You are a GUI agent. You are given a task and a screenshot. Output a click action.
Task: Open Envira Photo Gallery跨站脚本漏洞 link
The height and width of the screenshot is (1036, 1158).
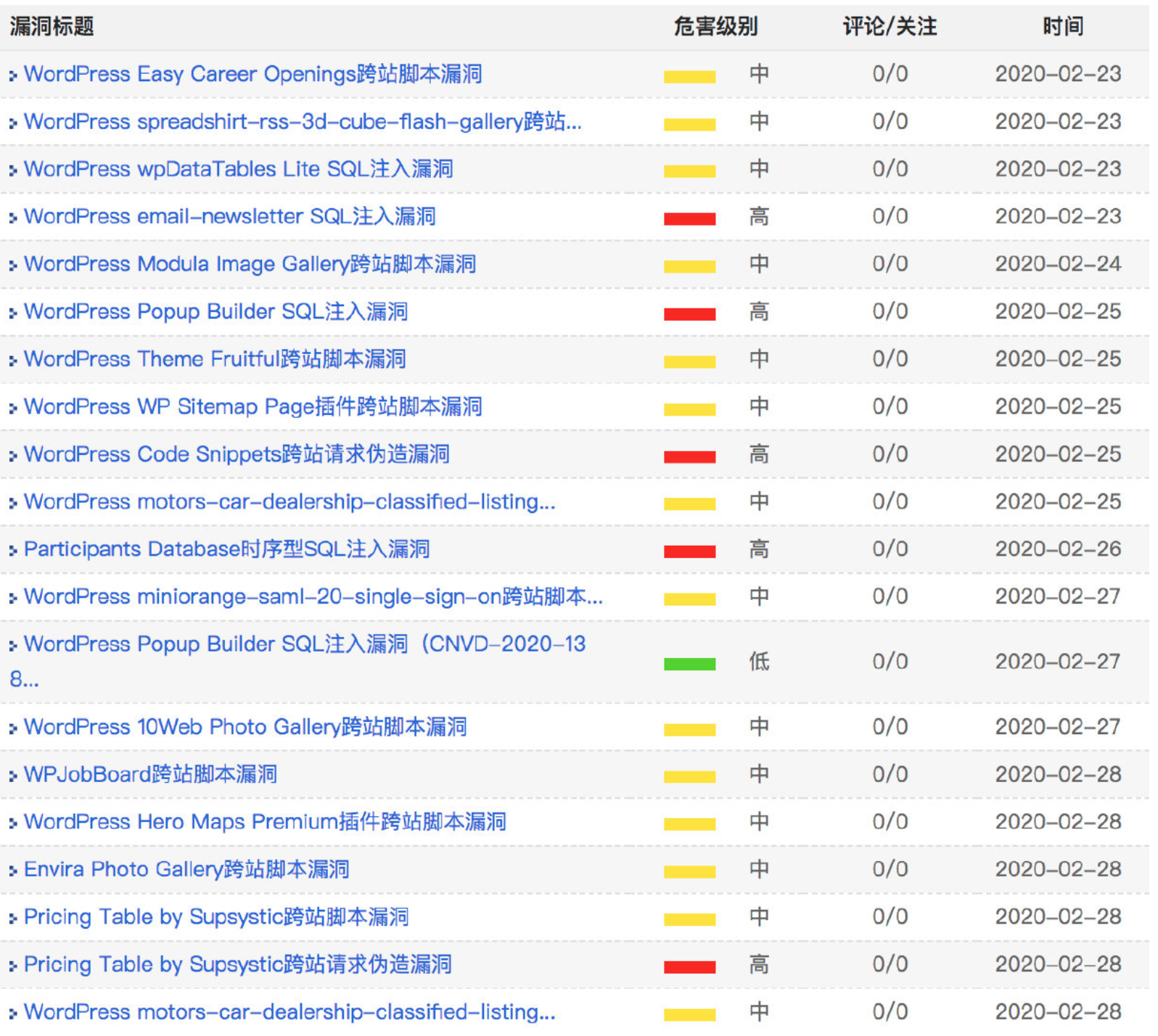coord(186,869)
